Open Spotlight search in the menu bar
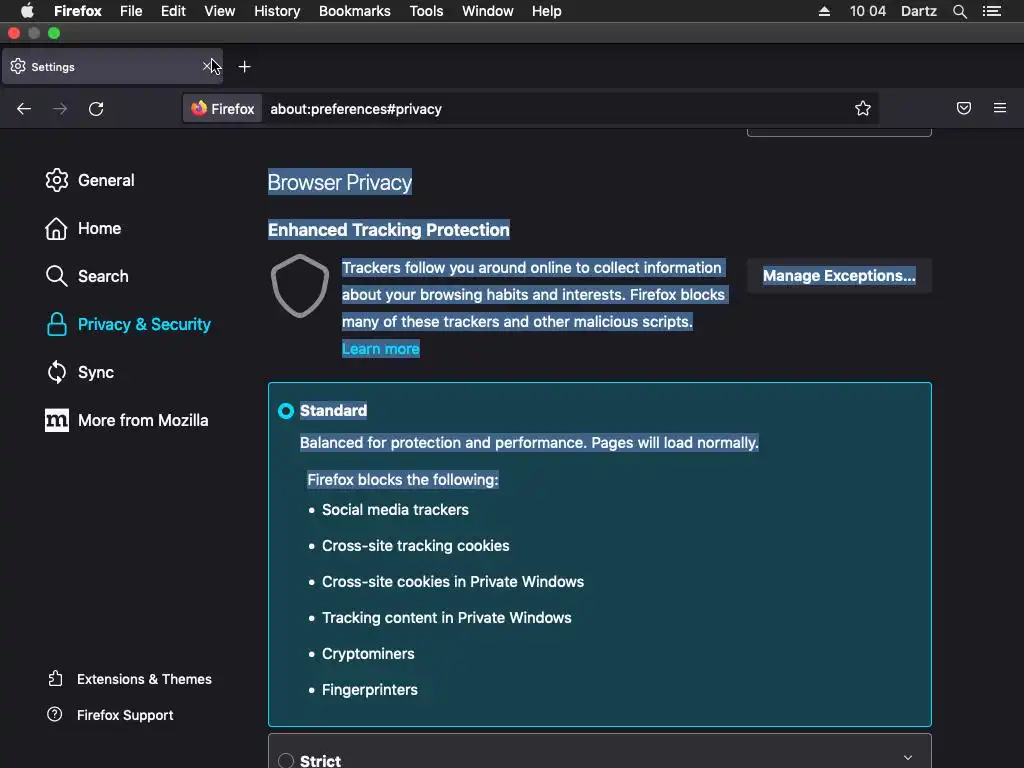Viewport: 1024px width, 768px height. 959,11
